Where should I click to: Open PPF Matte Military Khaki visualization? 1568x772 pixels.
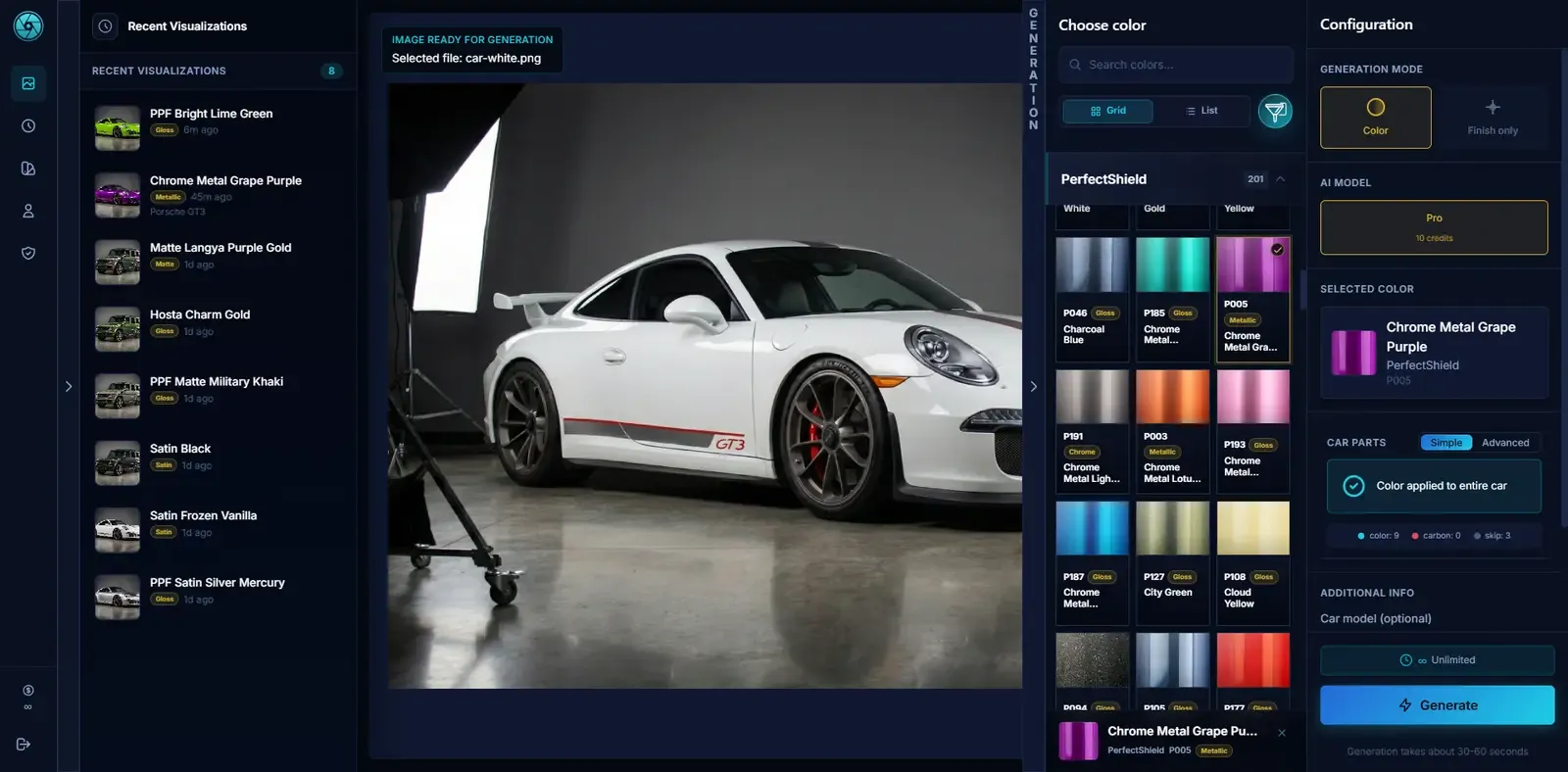[218, 396]
